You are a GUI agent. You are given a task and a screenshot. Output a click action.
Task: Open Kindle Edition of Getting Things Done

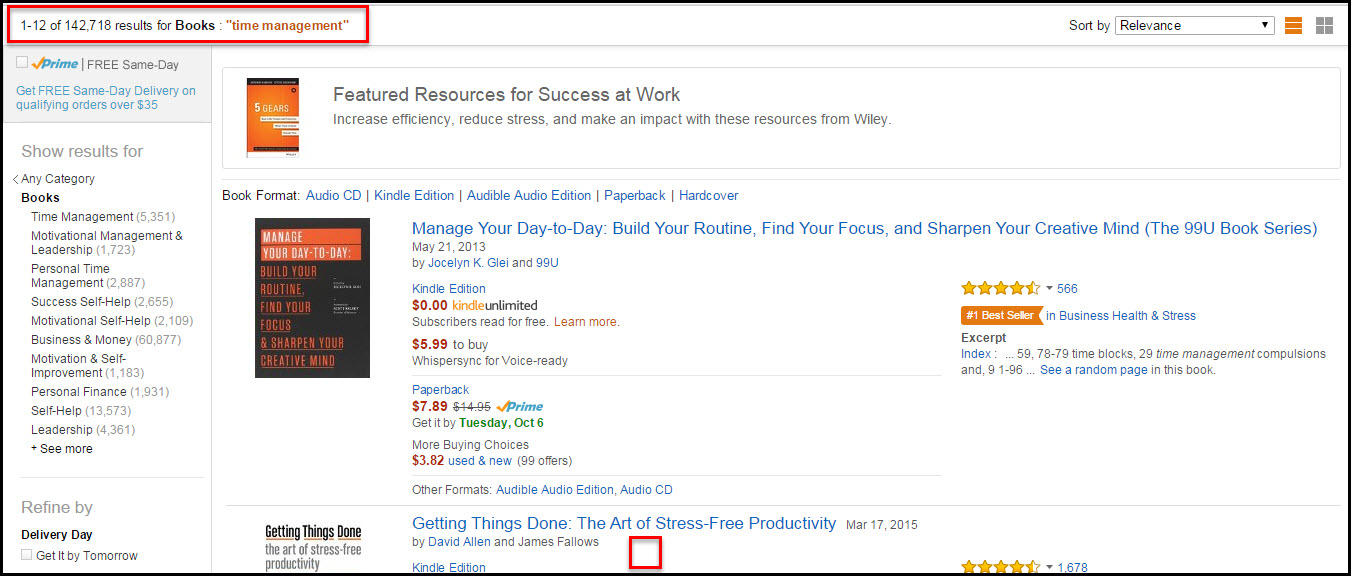(449, 568)
